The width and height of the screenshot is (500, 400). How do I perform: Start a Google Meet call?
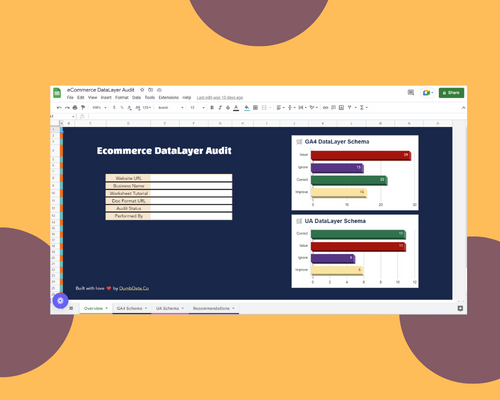point(428,93)
